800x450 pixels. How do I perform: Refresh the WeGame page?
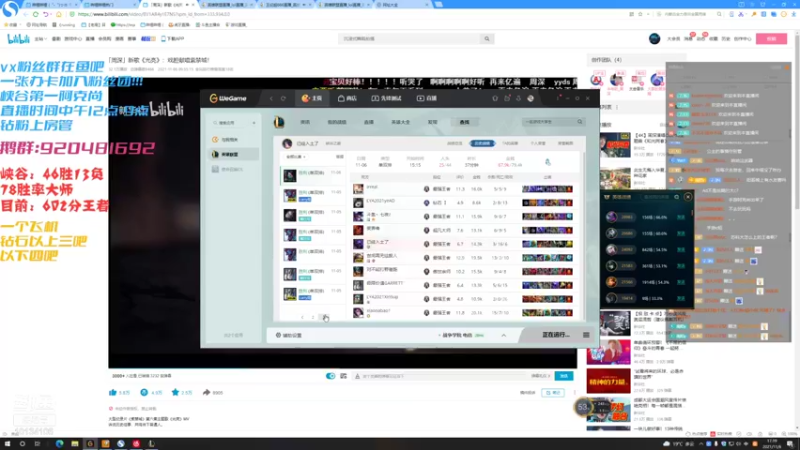coord(283,98)
